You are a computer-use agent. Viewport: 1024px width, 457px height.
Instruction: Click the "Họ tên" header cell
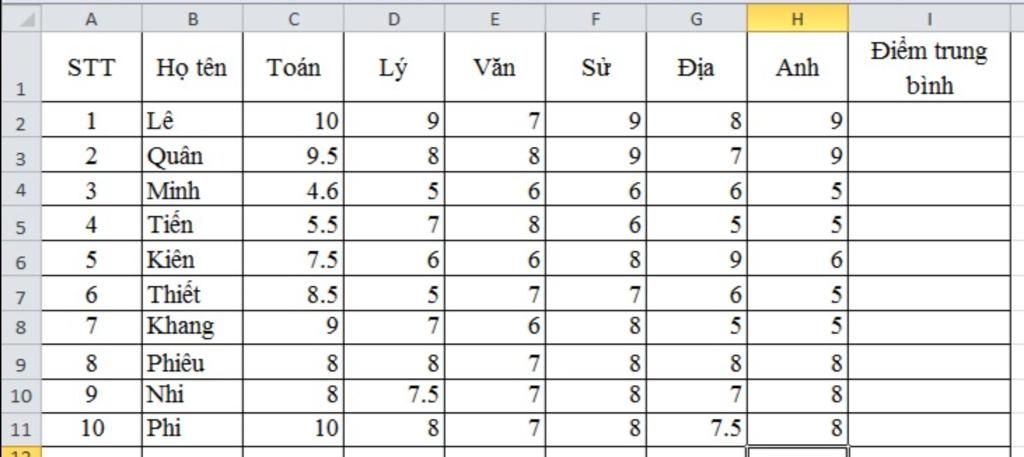pyautogui.click(x=192, y=68)
